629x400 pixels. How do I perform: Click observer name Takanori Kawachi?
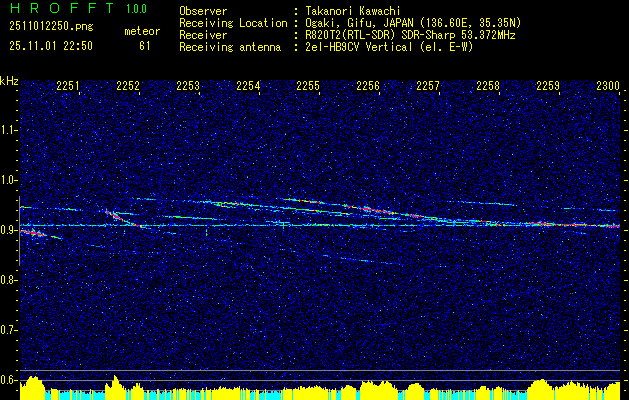[353, 11]
